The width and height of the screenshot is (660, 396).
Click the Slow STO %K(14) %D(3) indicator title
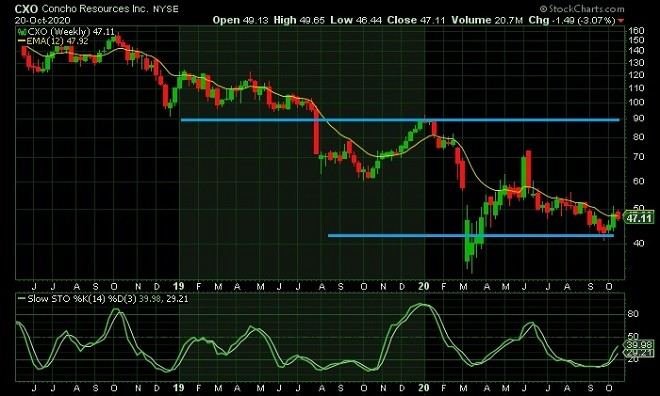tap(82, 299)
